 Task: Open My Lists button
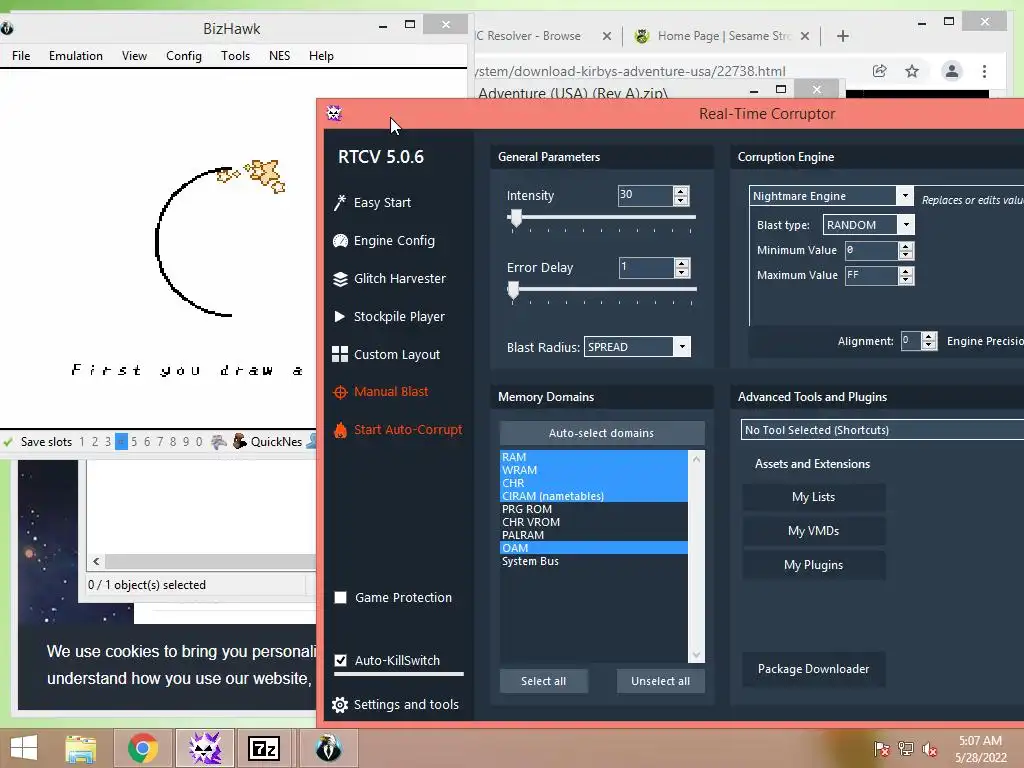point(814,497)
